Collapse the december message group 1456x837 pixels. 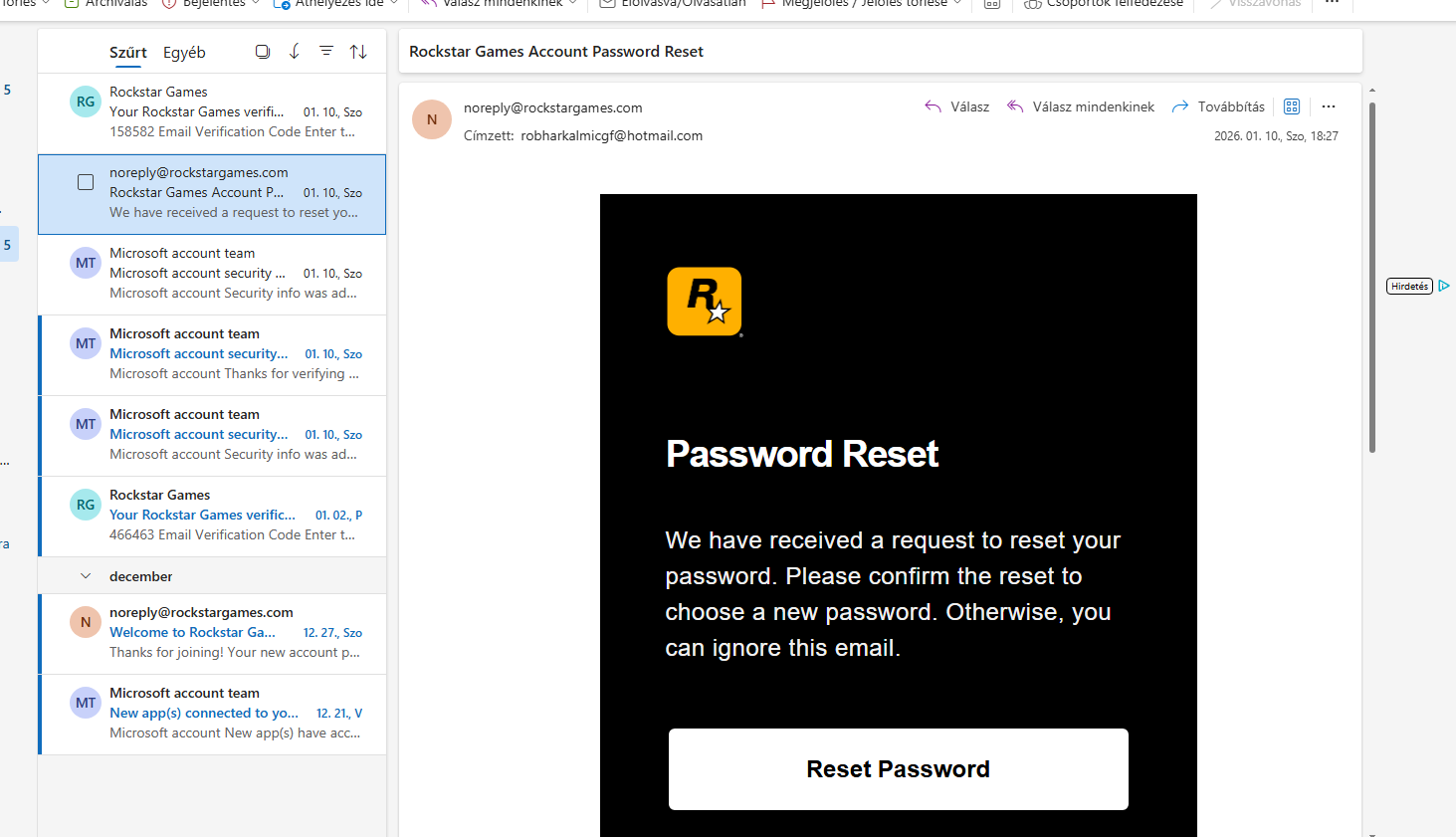(x=86, y=576)
